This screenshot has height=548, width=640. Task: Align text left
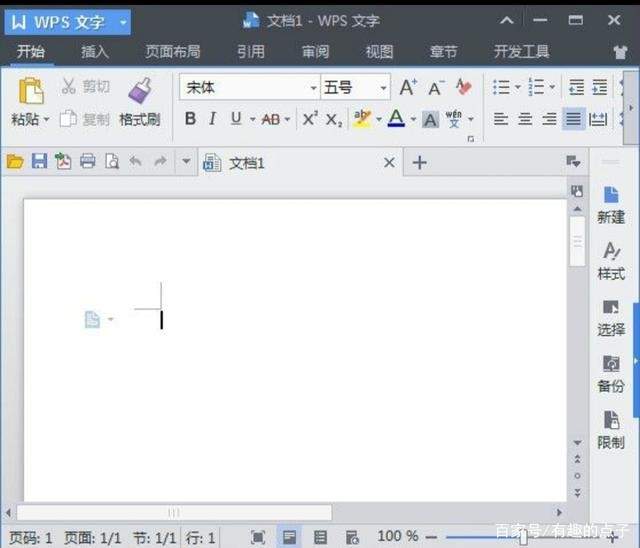pos(501,119)
